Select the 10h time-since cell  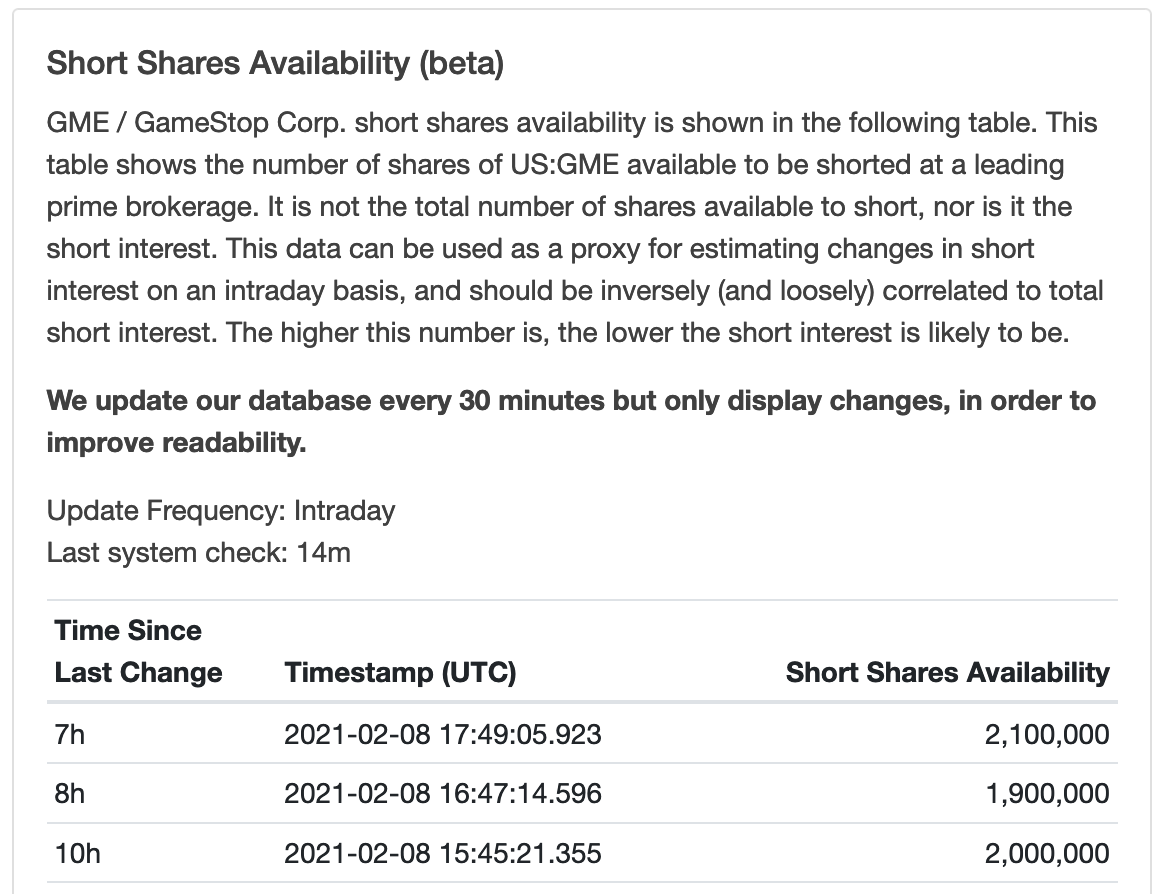point(77,854)
